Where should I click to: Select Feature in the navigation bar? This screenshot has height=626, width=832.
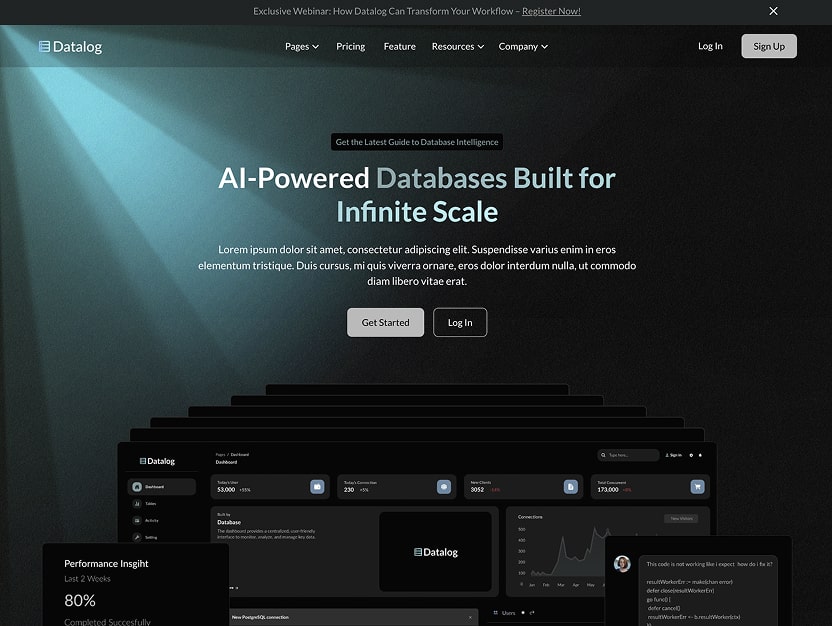click(399, 46)
